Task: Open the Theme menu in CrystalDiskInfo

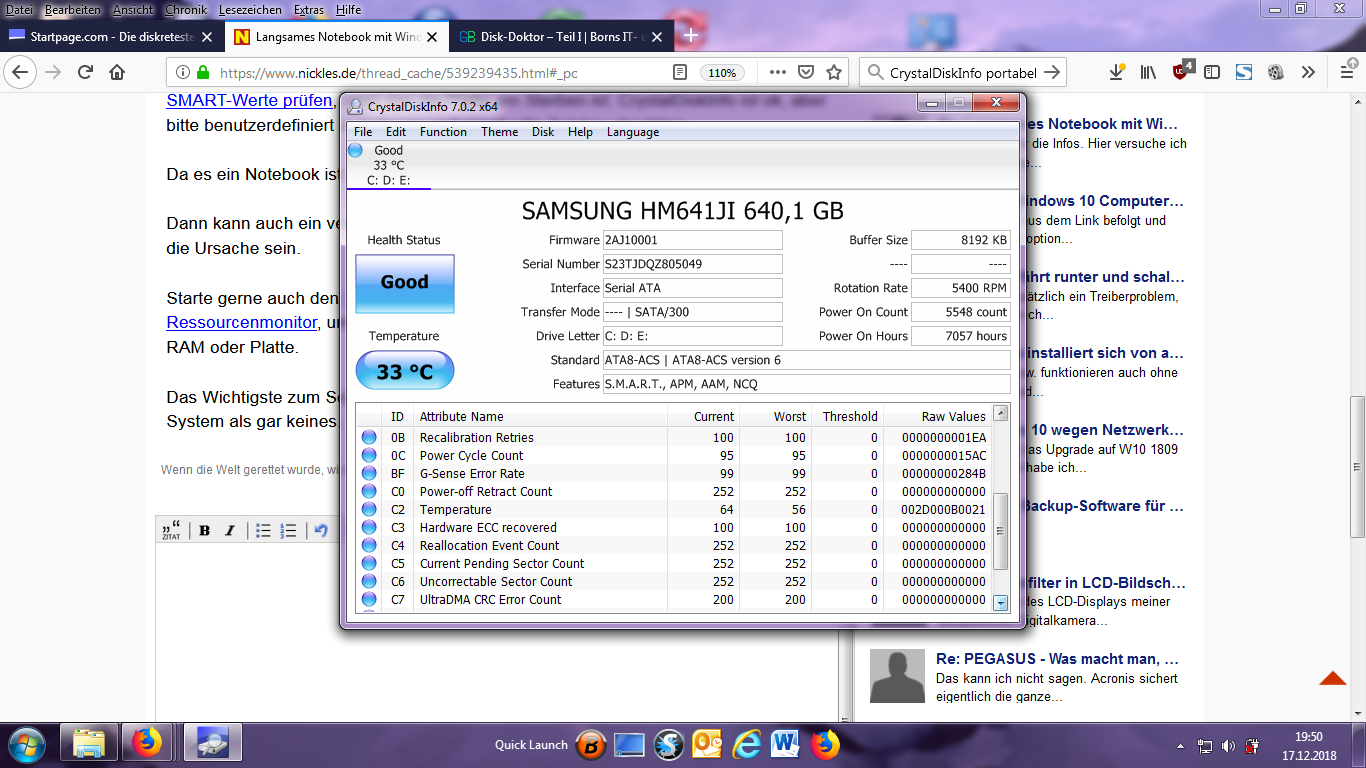Action: click(499, 132)
